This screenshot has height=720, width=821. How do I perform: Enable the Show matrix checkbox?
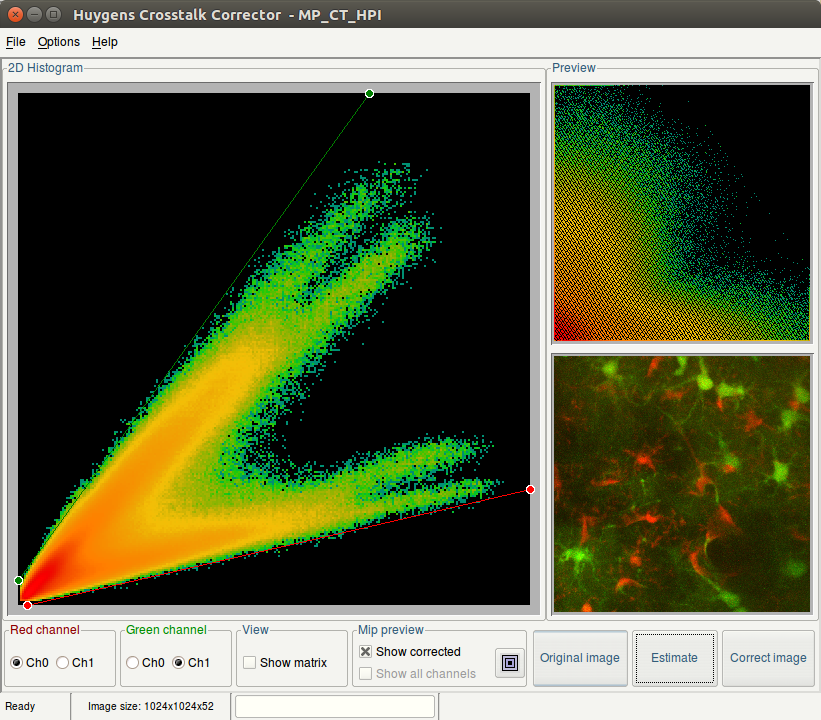(250, 662)
